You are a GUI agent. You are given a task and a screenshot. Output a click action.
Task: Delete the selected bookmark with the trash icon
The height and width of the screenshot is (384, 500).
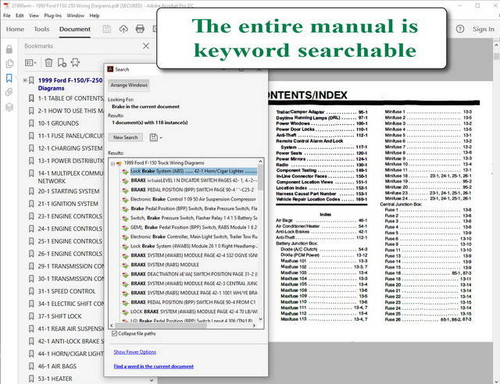49,62
